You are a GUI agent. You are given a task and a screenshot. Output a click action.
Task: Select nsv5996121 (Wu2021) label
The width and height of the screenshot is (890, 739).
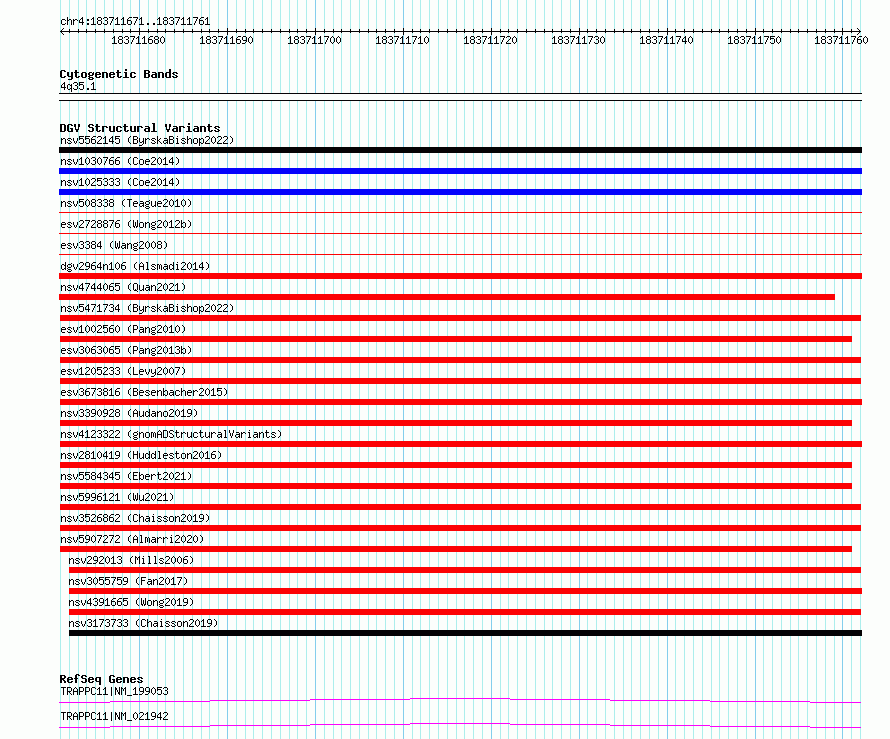[117, 497]
